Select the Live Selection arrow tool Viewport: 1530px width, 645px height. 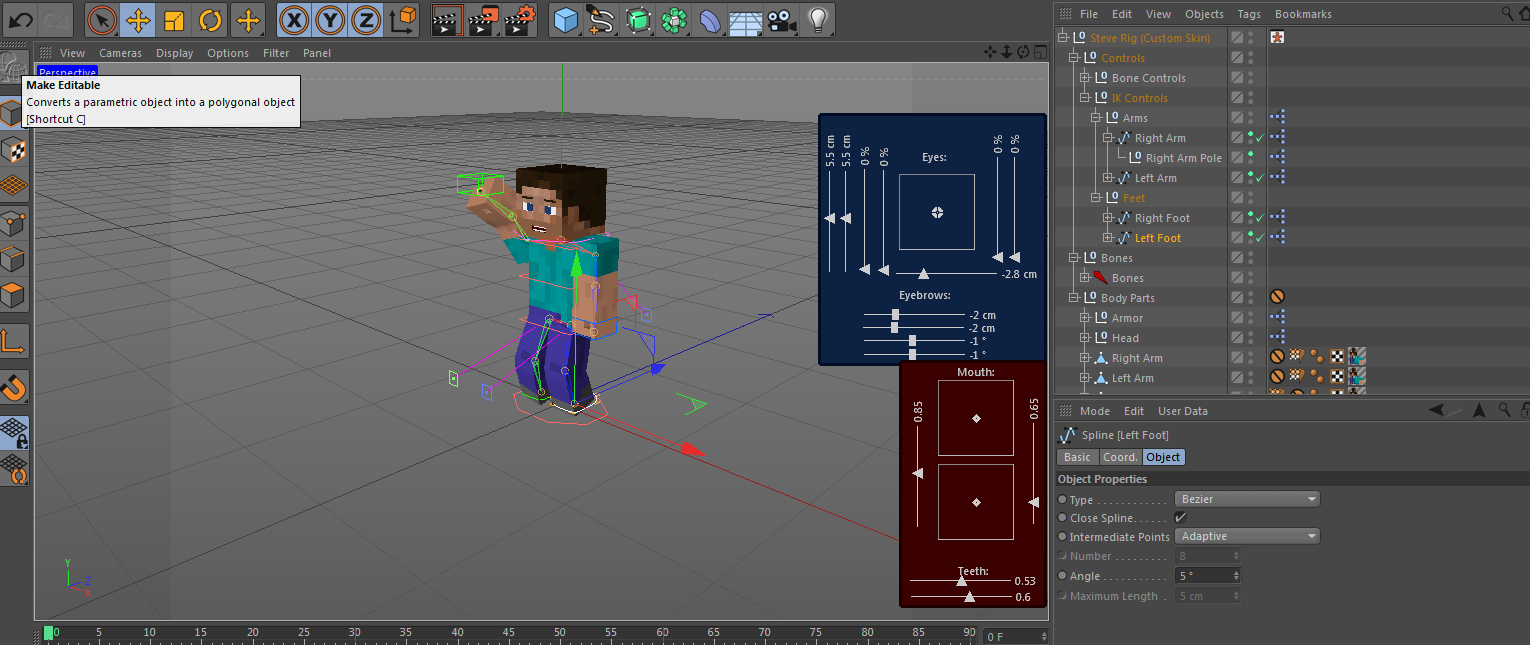(x=101, y=19)
